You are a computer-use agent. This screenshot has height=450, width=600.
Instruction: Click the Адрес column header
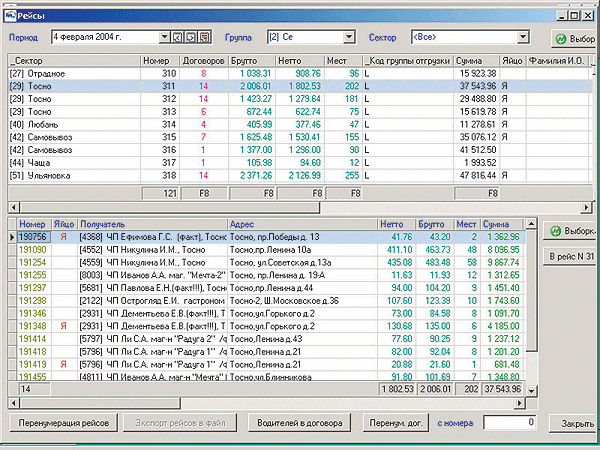click(303, 224)
